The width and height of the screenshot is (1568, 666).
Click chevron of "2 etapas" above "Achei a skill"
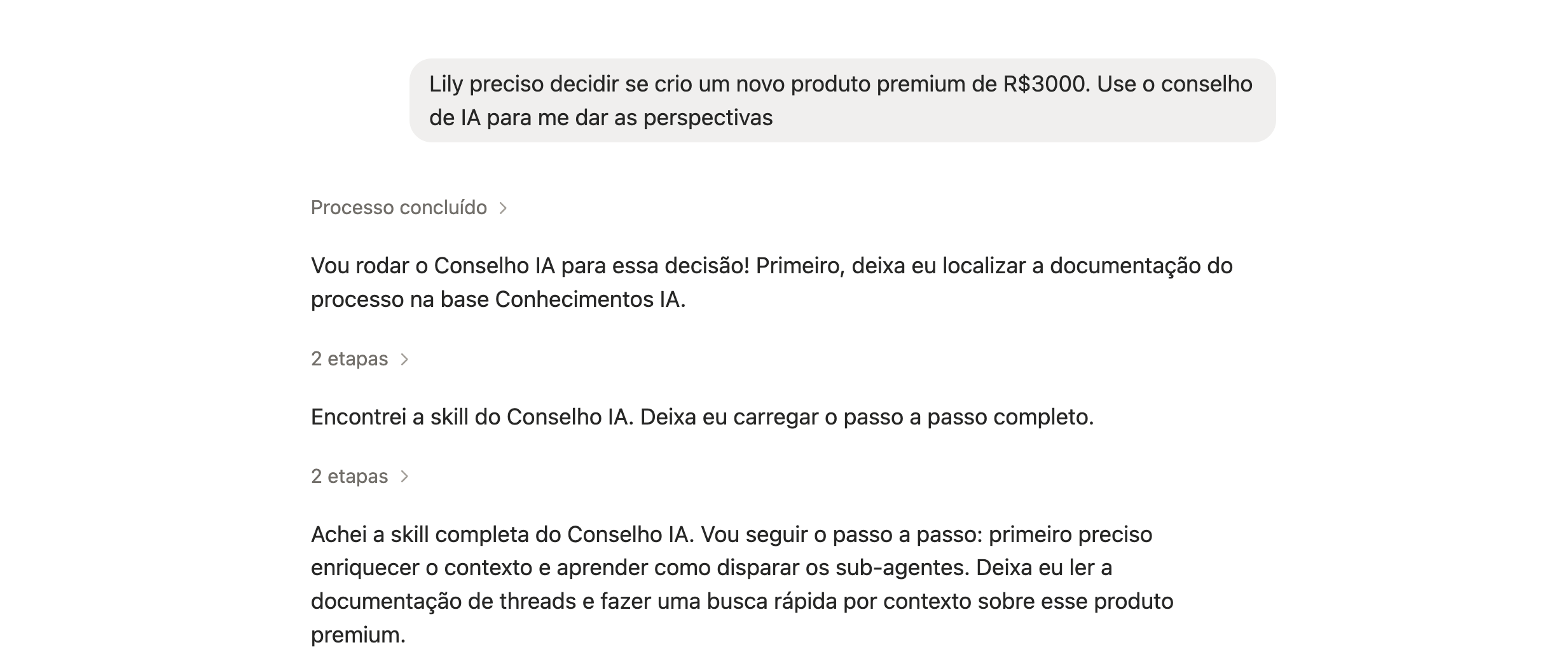[404, 477]
